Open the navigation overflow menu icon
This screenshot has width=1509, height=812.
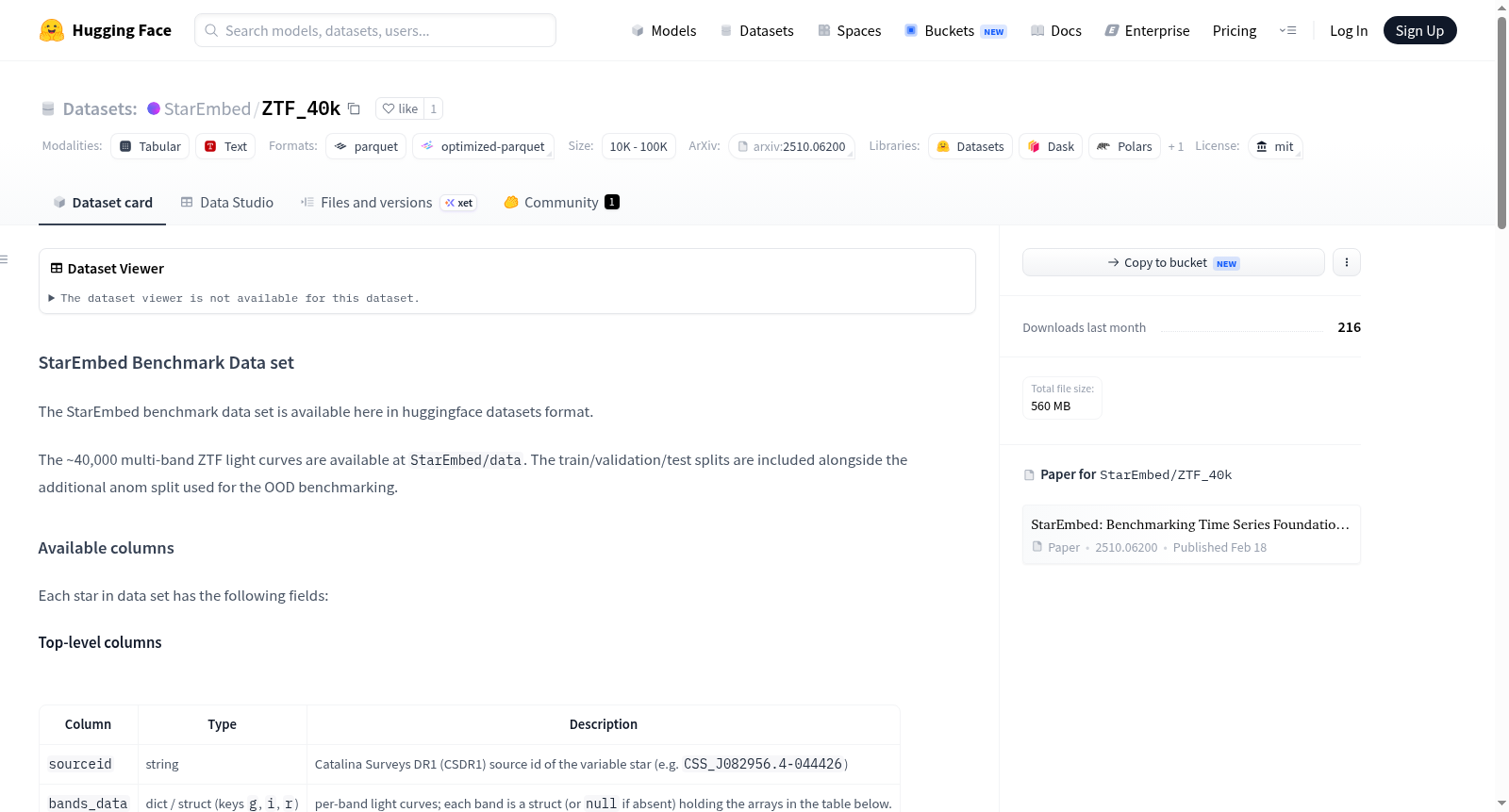point(1287,30)
